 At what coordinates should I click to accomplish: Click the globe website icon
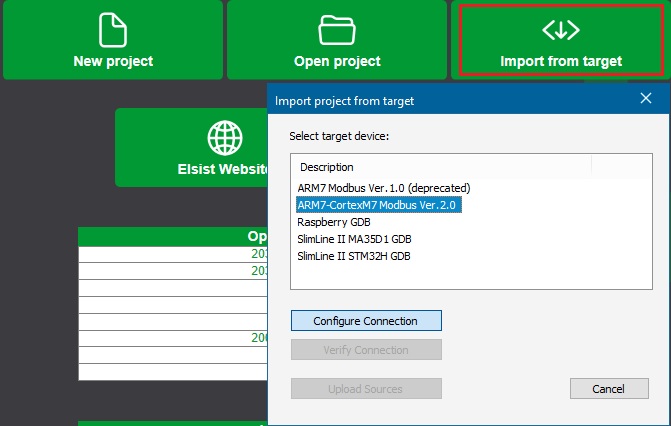coord(225,138)
